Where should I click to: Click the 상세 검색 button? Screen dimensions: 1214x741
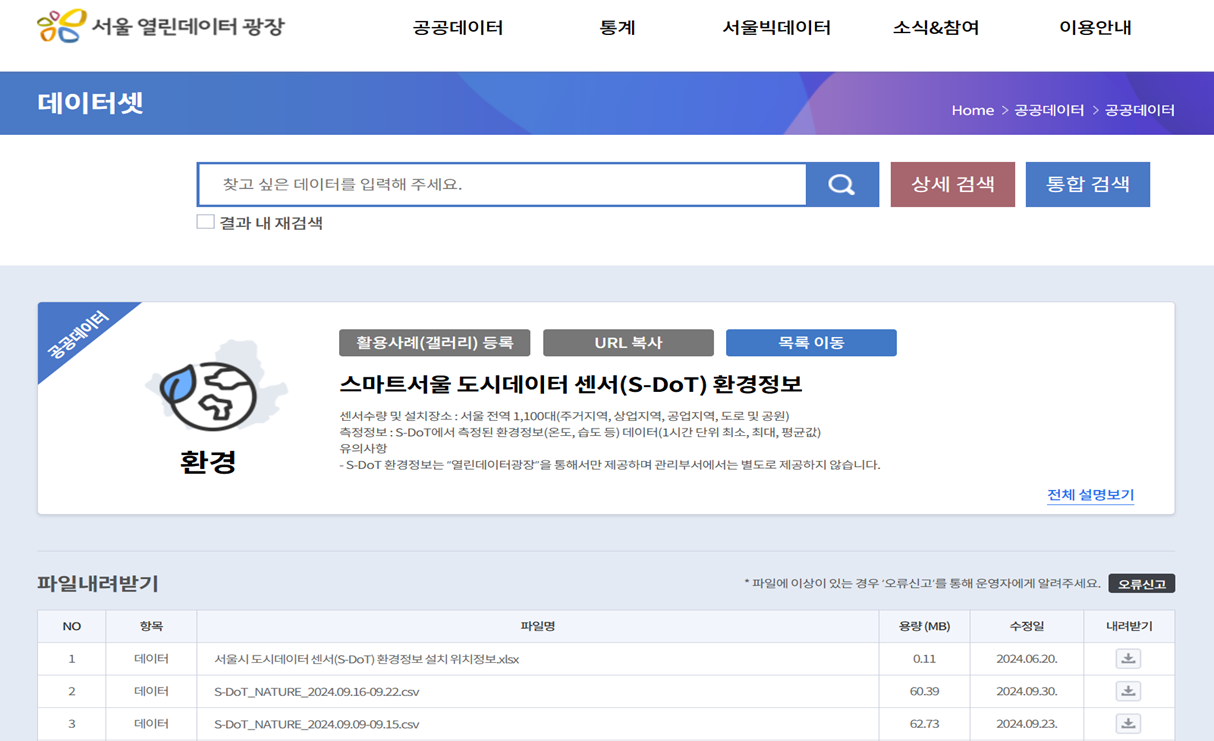click(x=953, y=185)
